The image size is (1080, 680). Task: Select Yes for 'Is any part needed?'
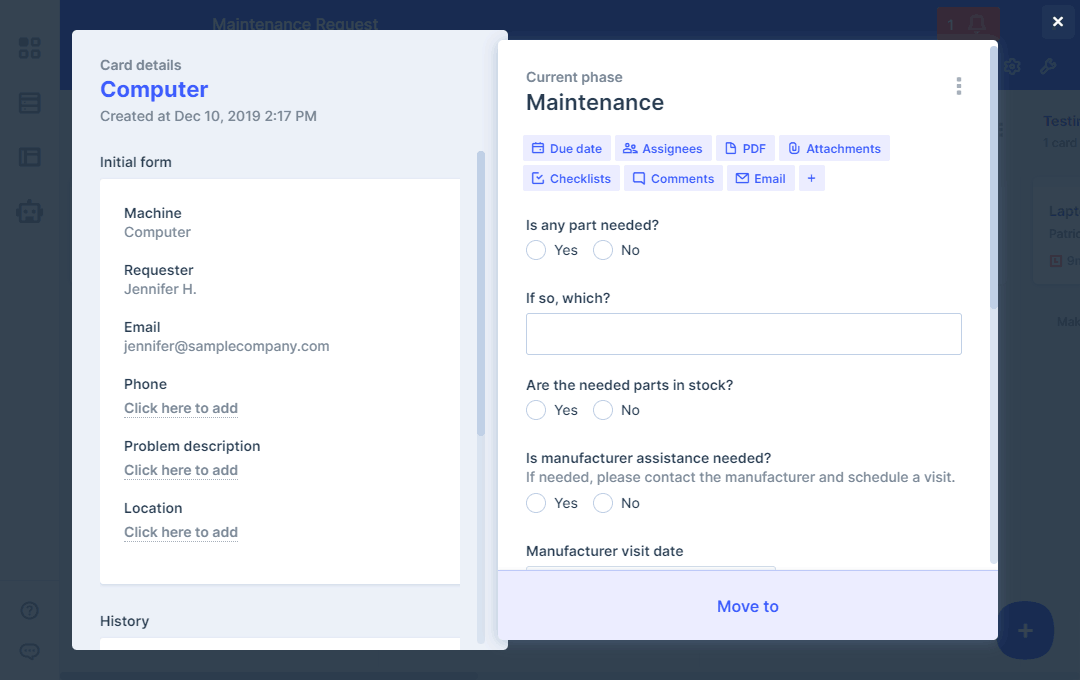pyautogui.click(x=536, y=250)
